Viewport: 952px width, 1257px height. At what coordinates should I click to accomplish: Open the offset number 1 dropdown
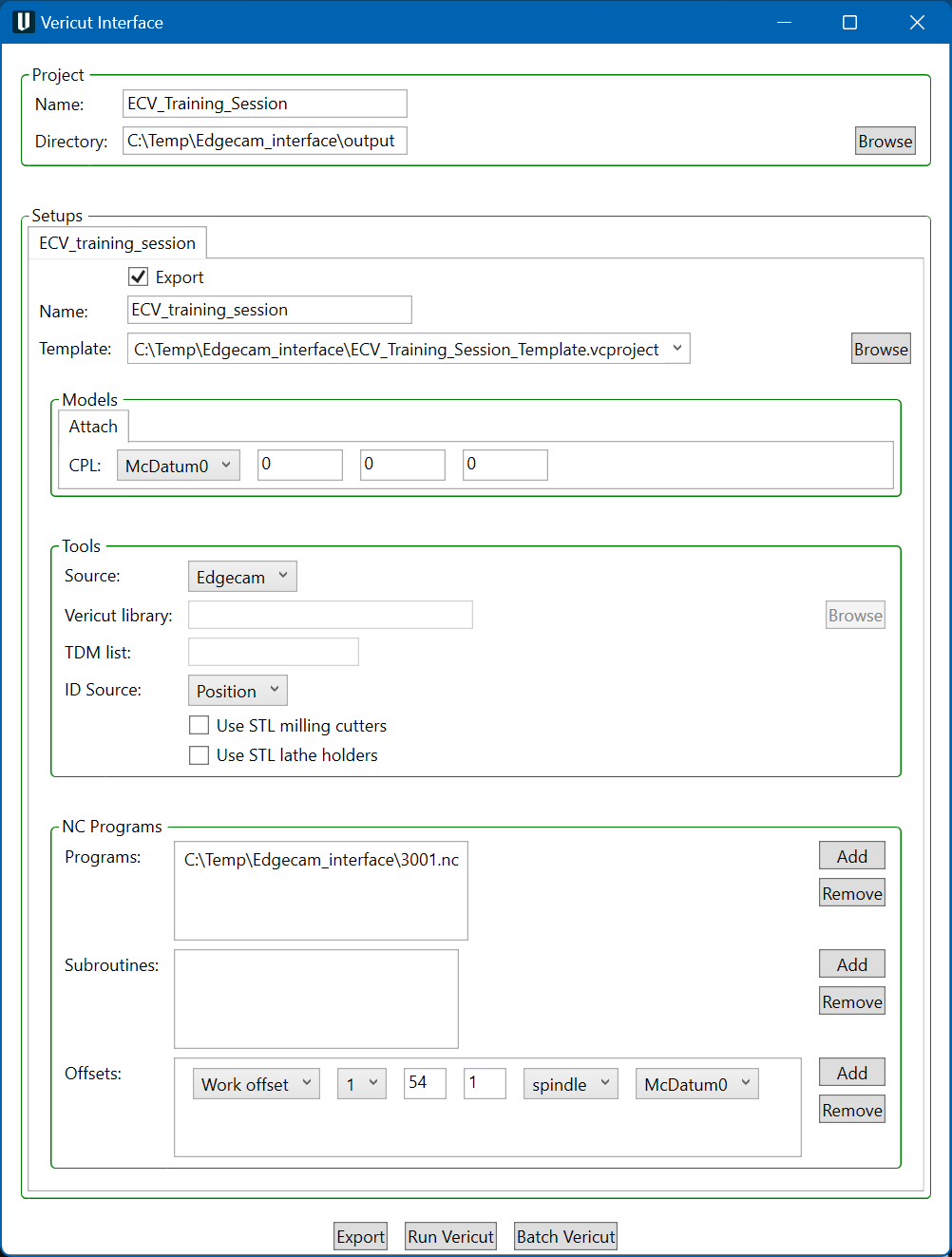(362, 1084)
